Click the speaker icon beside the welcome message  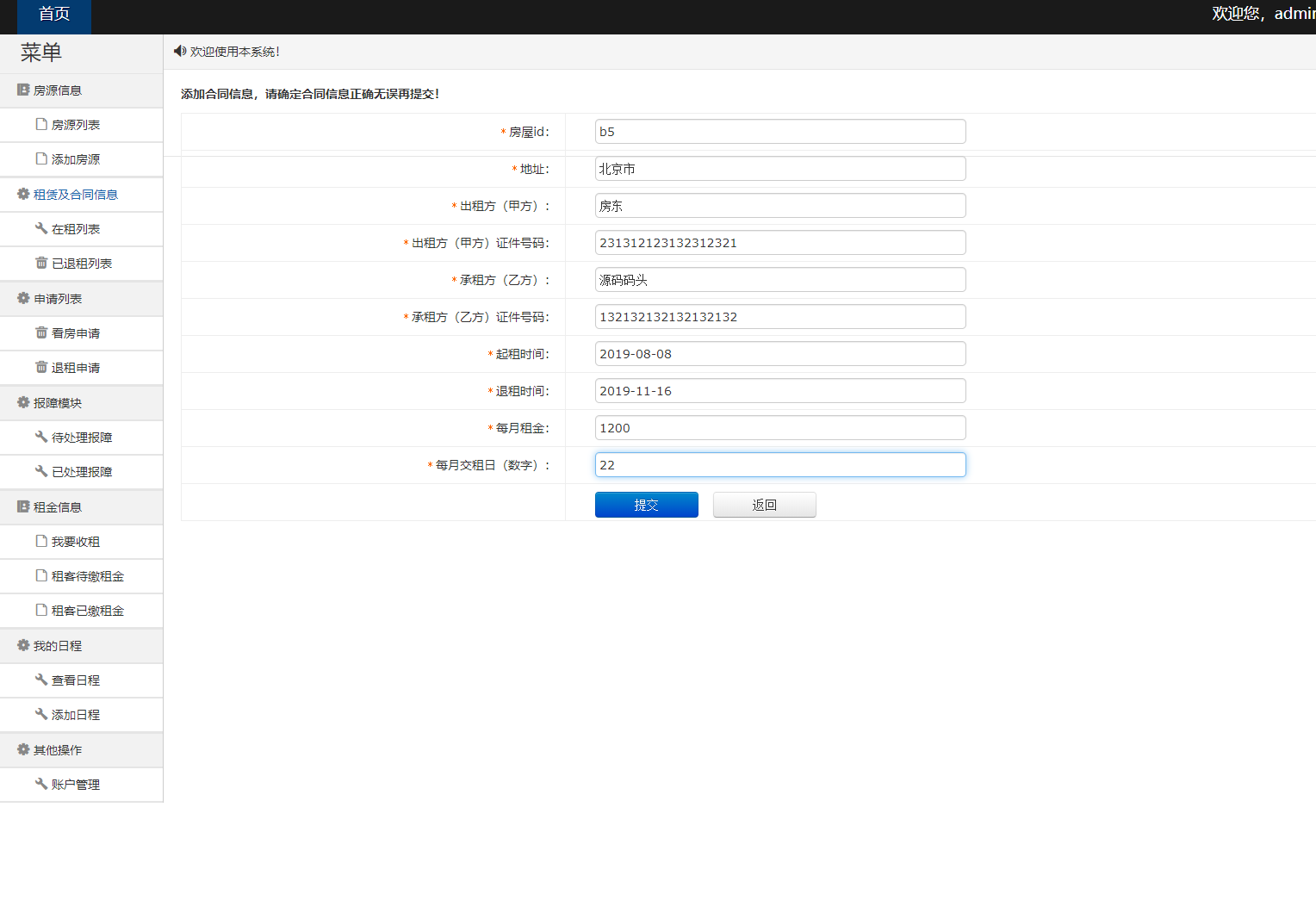179,51
